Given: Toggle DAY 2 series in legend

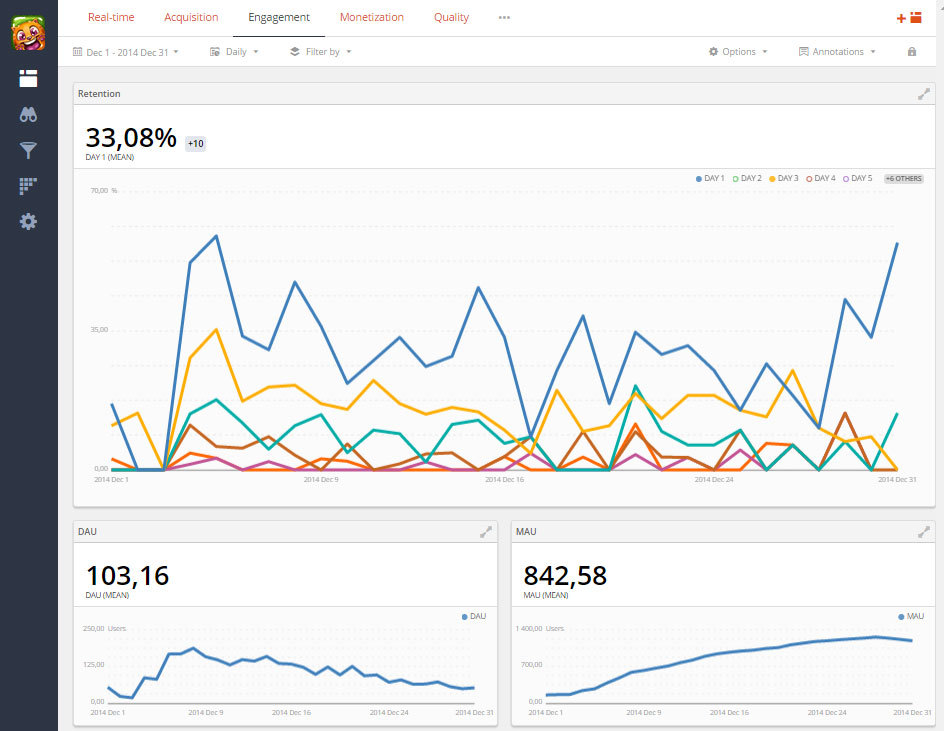Looking at the screenshot, I should tap(747, 178).
